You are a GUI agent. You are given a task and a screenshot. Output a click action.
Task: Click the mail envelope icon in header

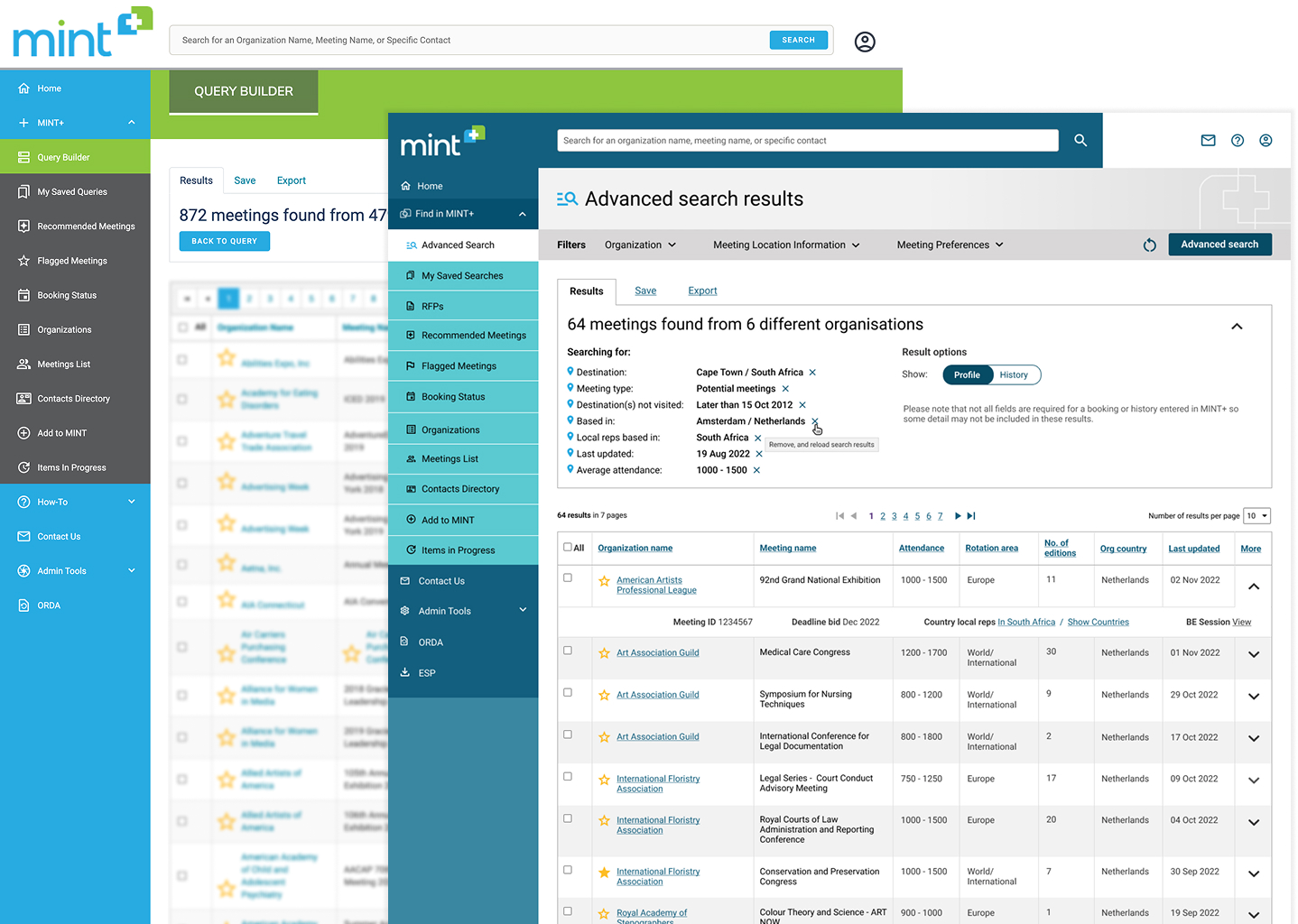tap(1208, 141)
